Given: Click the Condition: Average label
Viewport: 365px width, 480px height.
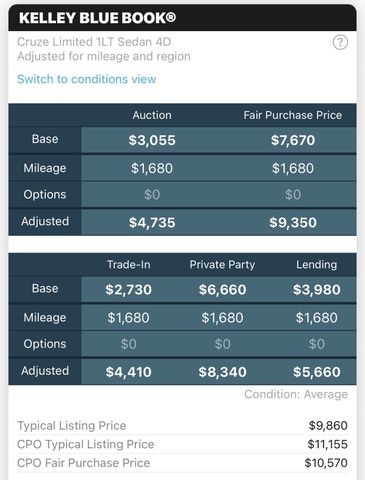Looking at the screenshot, I should point(296,394).
